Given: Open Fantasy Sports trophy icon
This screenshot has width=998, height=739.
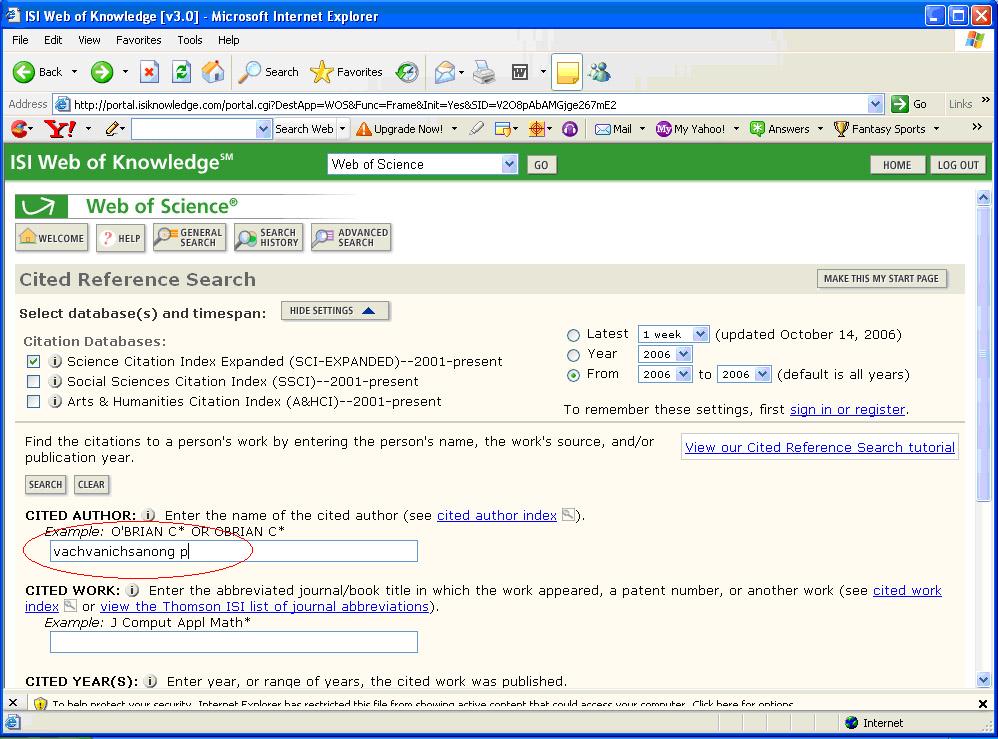Looking at the screenshot, I should pos(841,129).
